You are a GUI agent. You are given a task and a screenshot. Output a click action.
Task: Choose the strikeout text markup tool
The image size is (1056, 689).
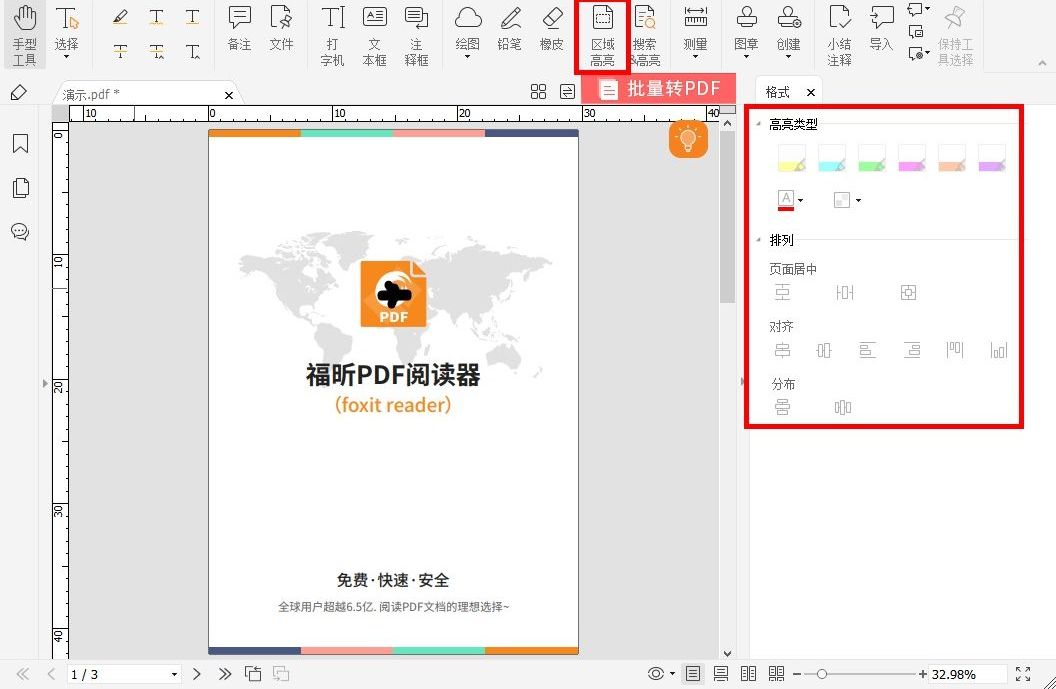[x=121, y=51]
